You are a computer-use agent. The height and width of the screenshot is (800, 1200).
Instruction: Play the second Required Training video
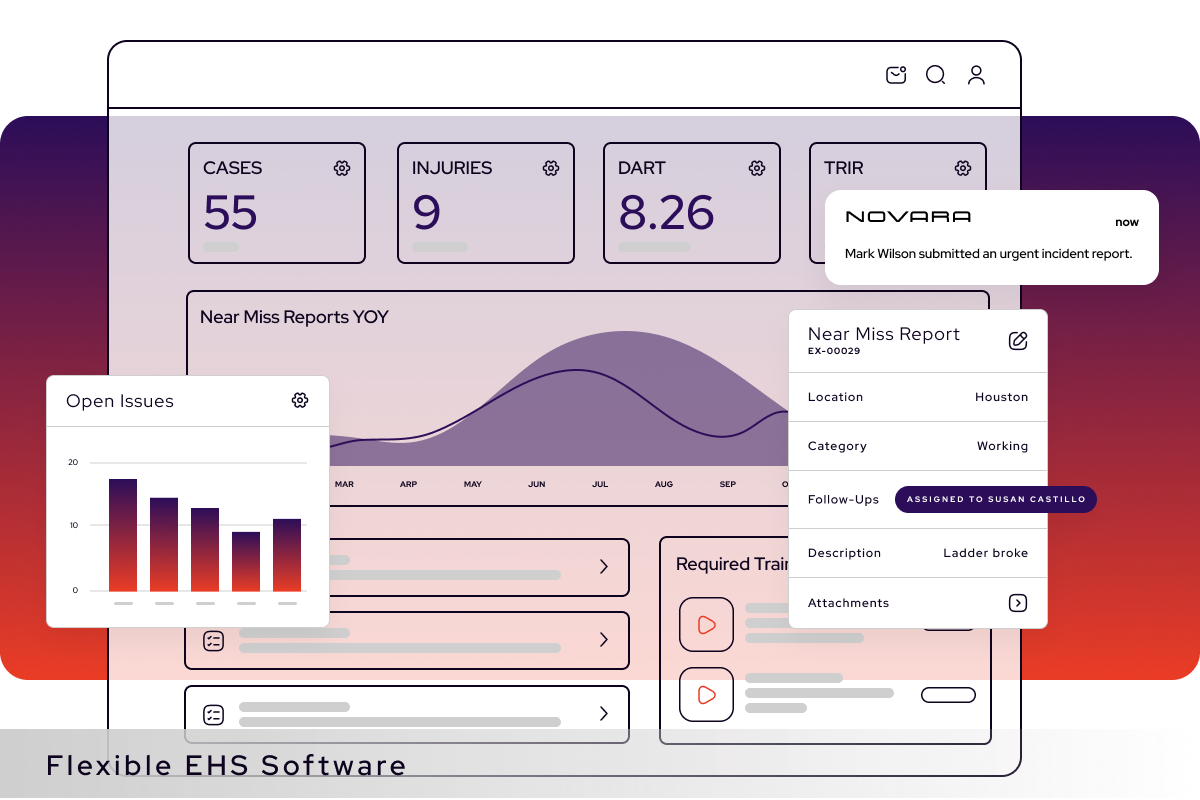(x=706, y=694)
